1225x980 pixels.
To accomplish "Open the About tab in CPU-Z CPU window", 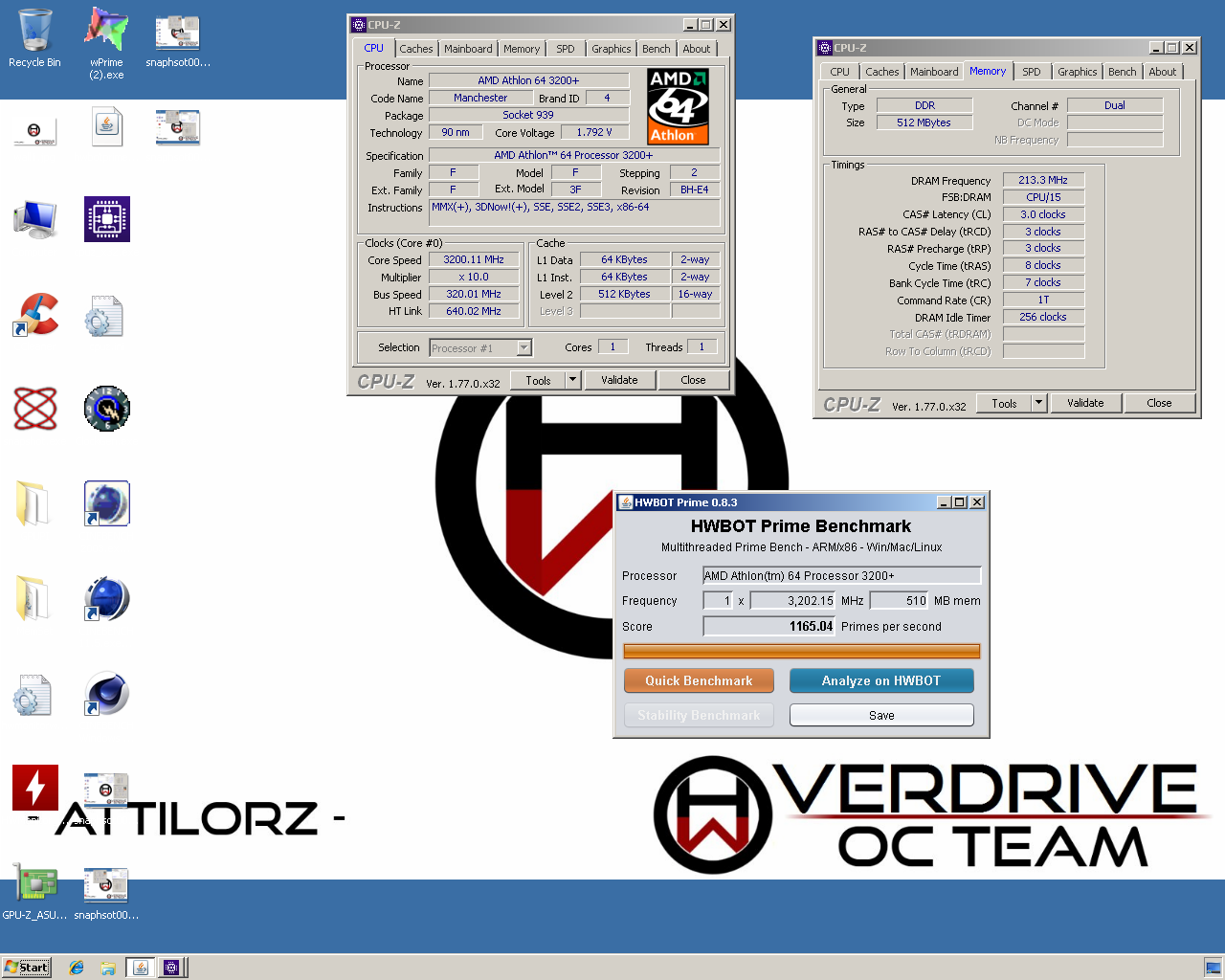I will tap(697, 49).
